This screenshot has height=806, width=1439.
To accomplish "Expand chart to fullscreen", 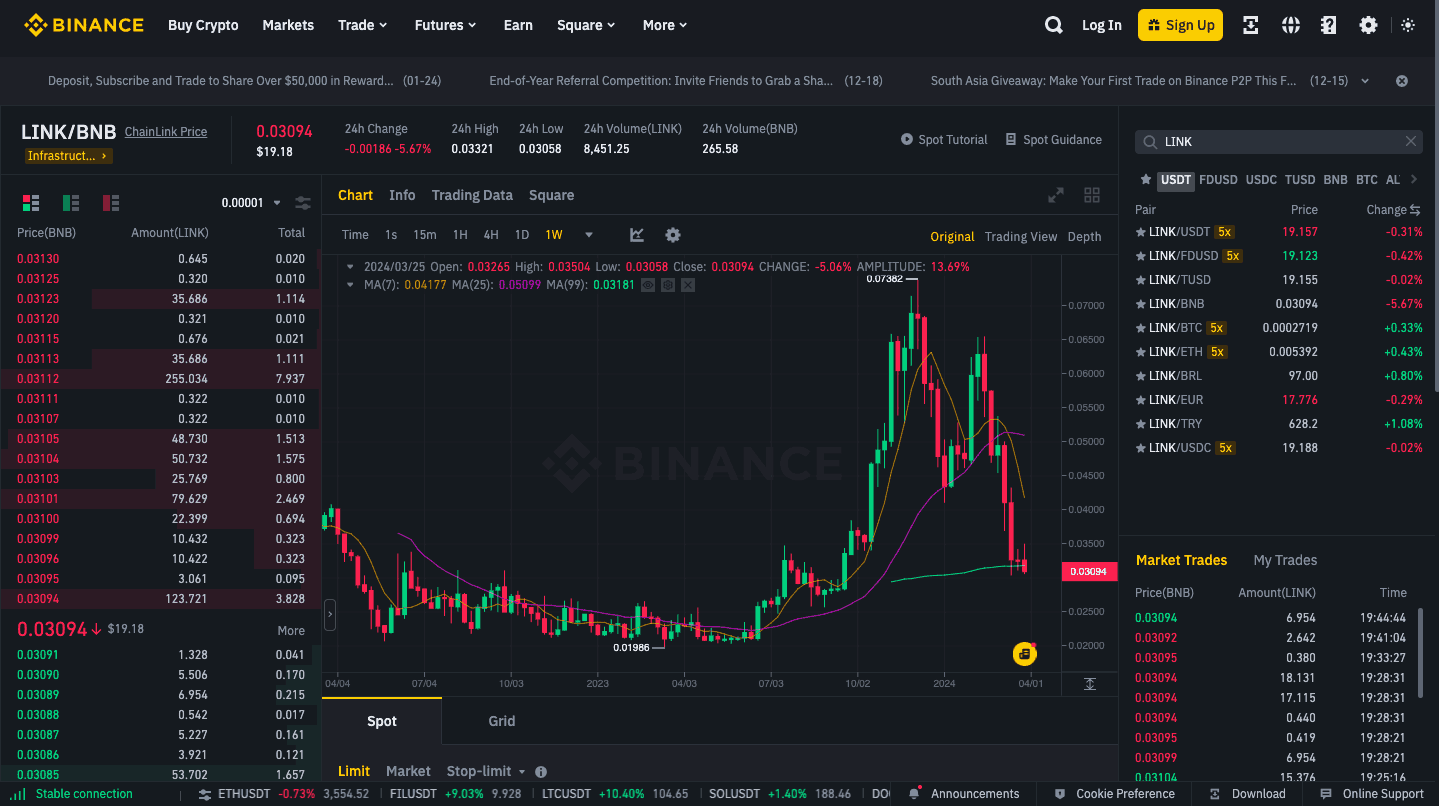I will [x=1055, y=195].
